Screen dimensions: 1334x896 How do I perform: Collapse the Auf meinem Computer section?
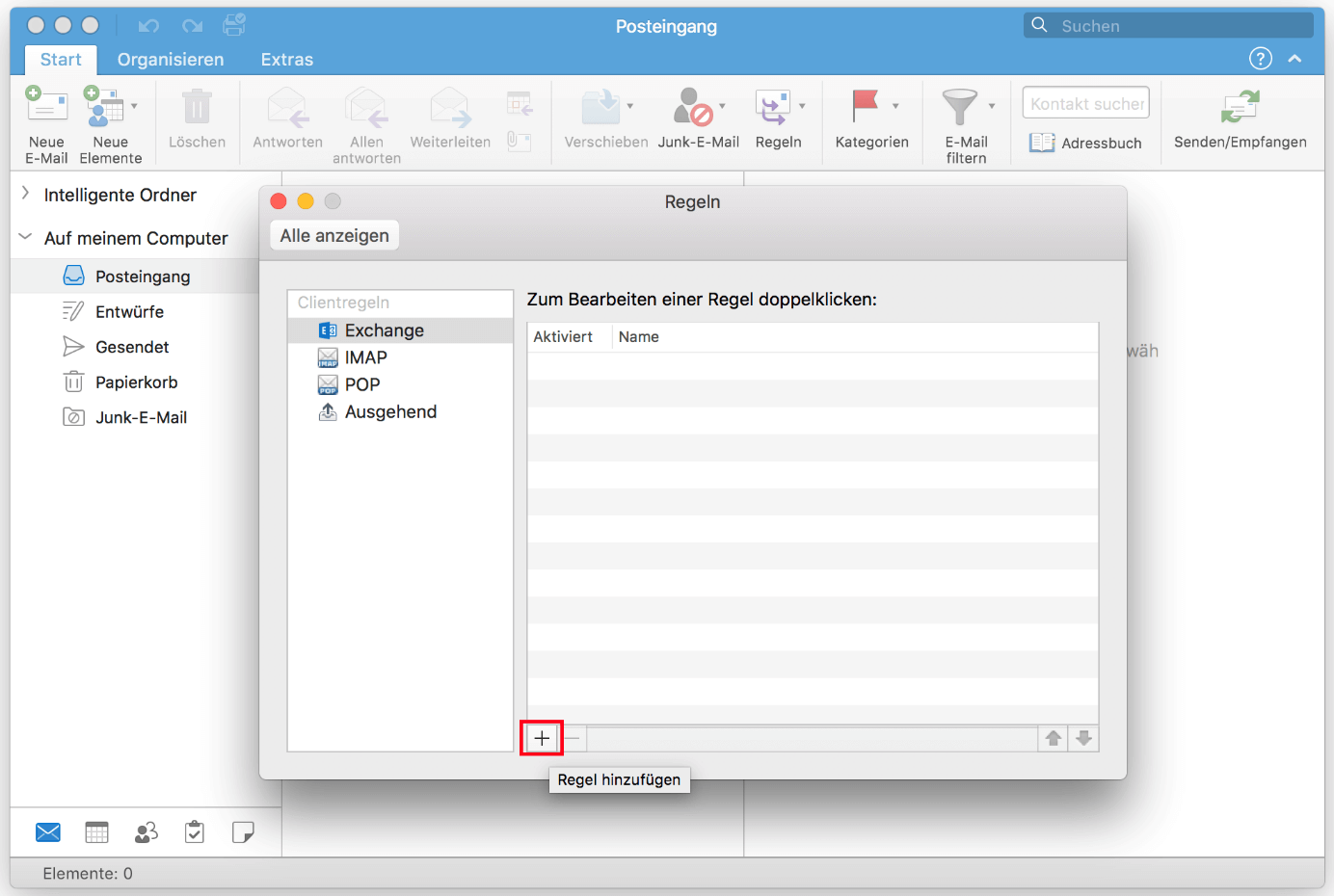[x=26, y=237]
